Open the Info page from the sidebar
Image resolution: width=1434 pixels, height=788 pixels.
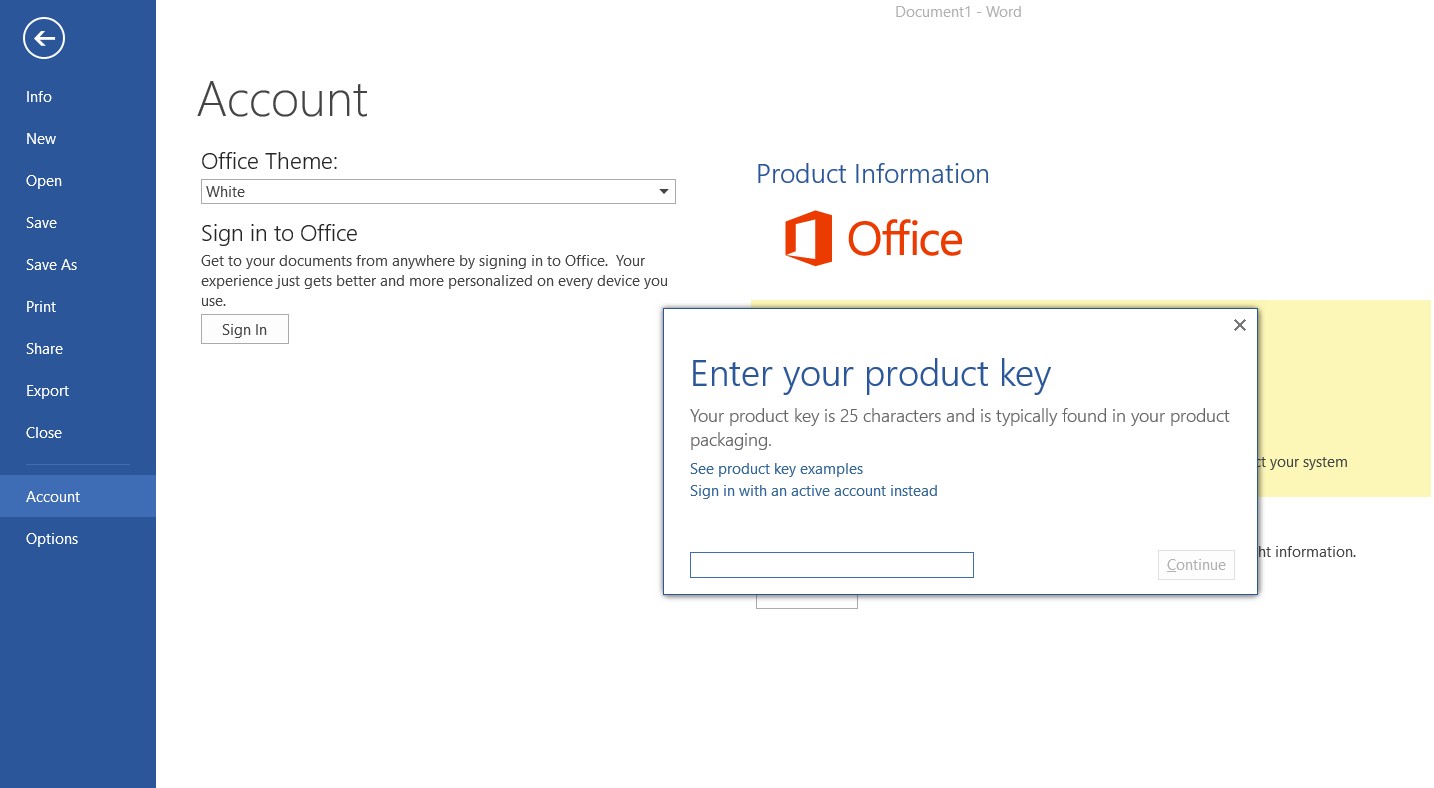click(x=38, y=96)
